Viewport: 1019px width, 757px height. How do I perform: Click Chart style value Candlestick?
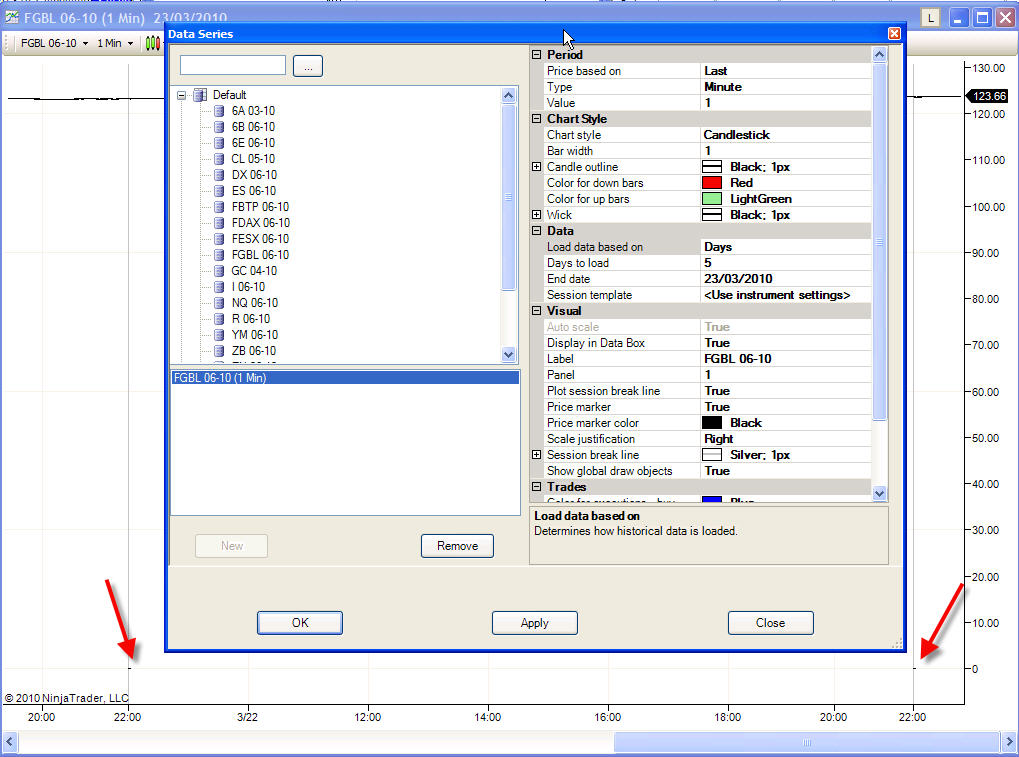pos(786,135)
